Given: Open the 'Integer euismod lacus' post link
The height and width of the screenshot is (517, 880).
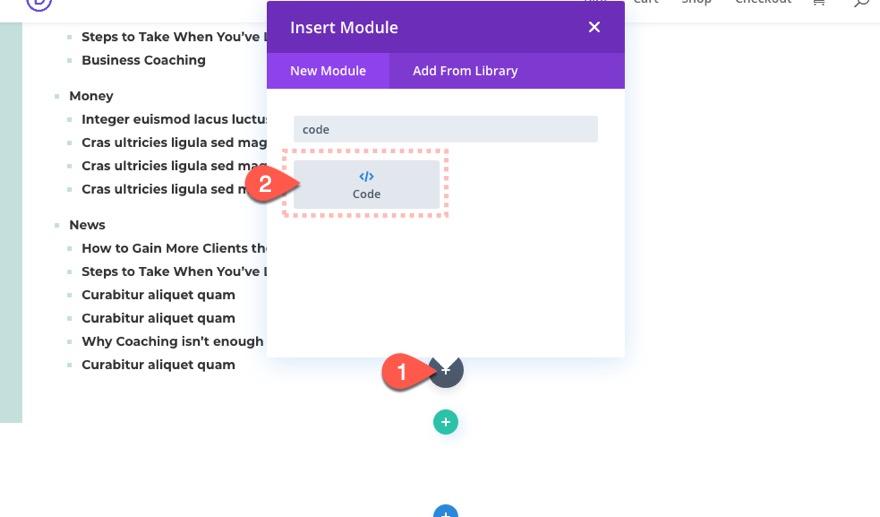Looking at the screenshot, I should point(174,119).
